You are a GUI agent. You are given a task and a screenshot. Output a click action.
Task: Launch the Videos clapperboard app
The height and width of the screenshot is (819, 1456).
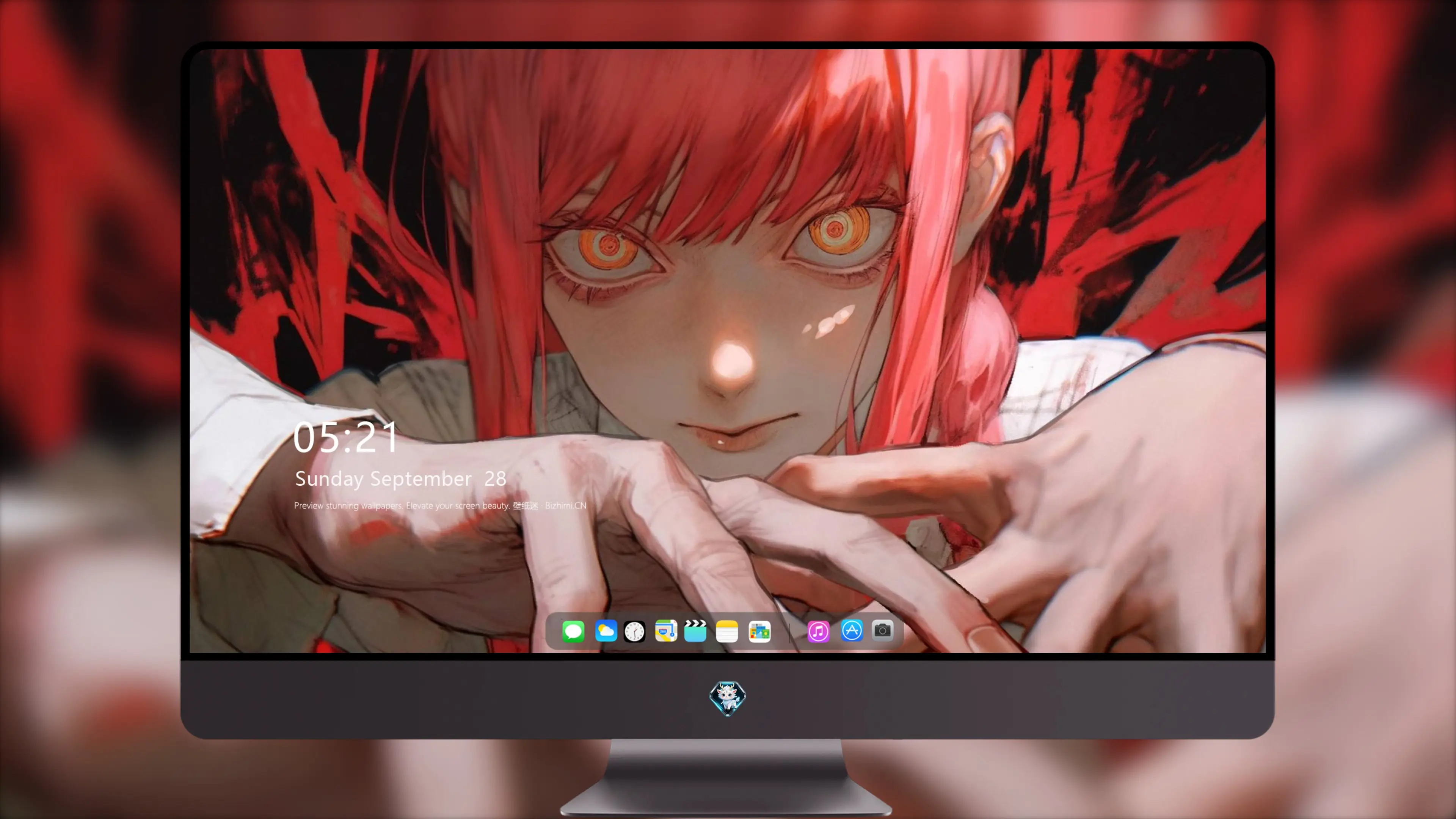[695, 631]
